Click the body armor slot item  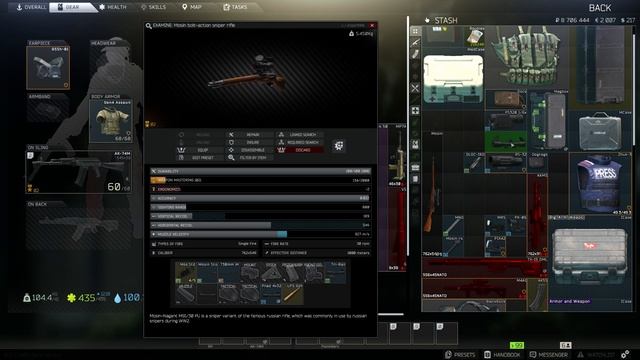pos(111,121)
